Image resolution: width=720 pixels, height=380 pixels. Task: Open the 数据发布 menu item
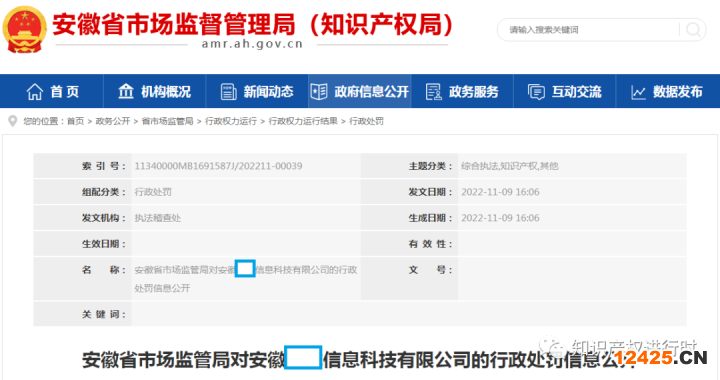(x=678, y=92)
